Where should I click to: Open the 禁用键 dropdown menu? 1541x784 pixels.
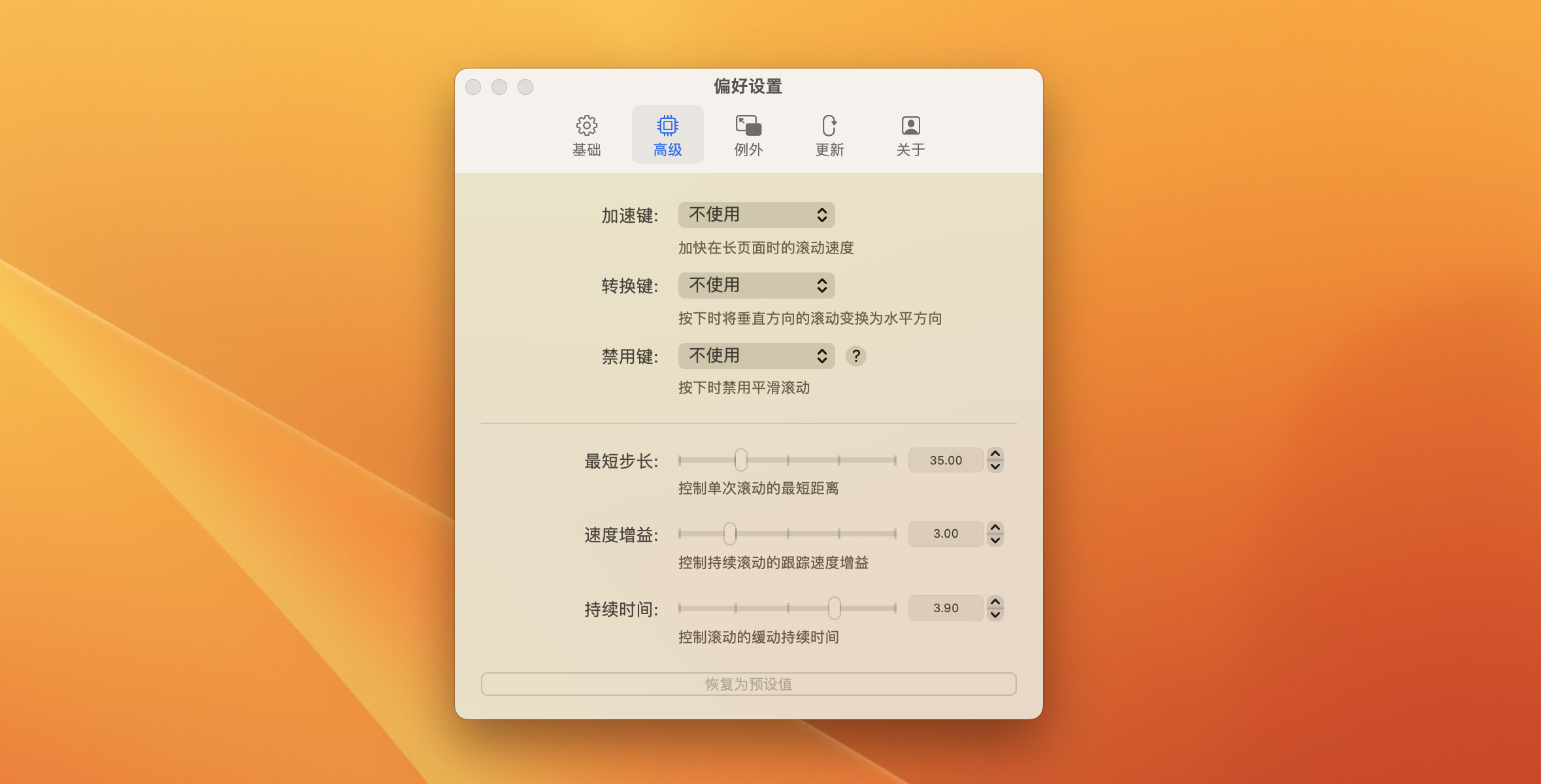click(x=756, y=356)
